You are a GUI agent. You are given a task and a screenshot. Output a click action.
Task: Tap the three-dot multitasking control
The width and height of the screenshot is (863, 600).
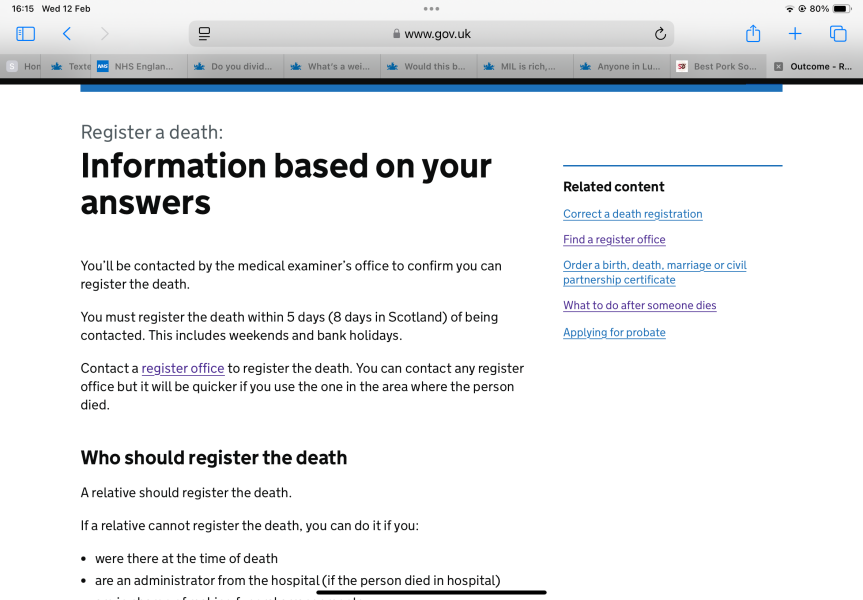click(432, 9)
